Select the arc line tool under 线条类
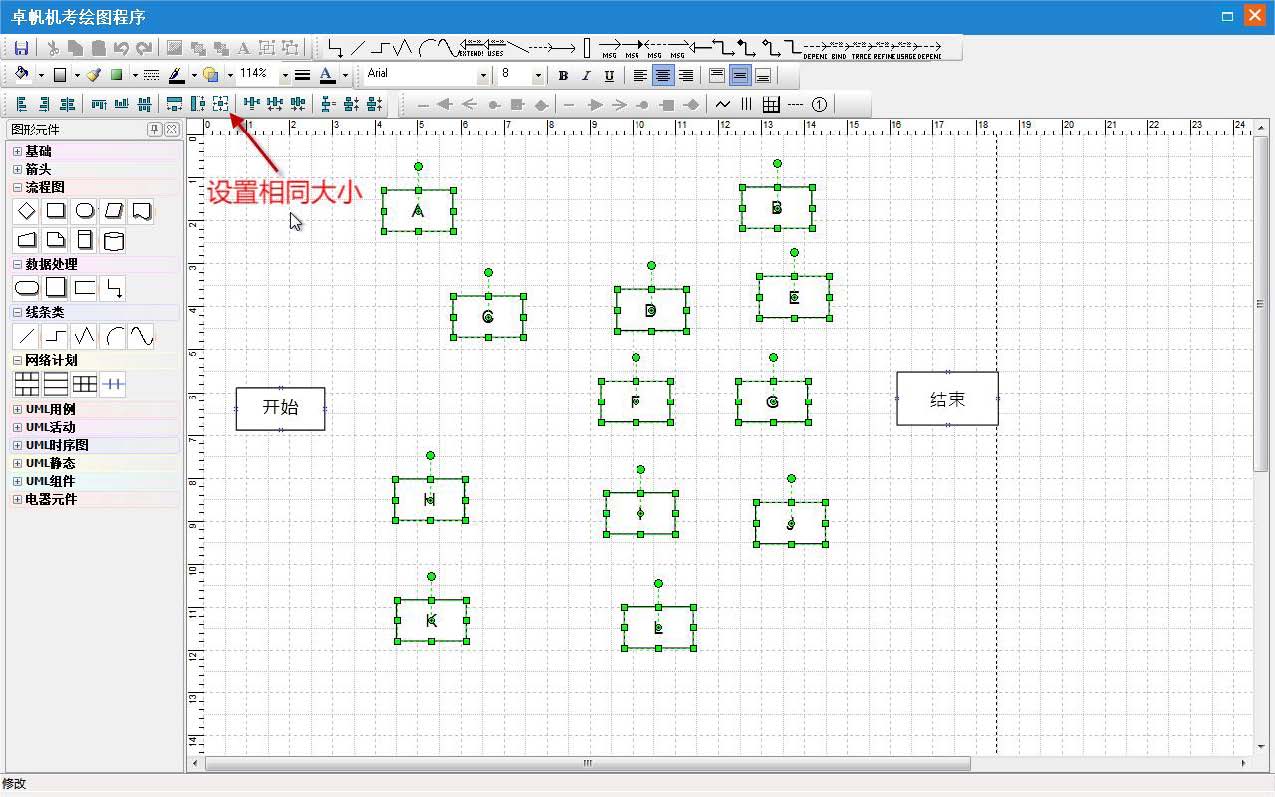The width and height of the screenshot is (1275, 797). [113, 336]
